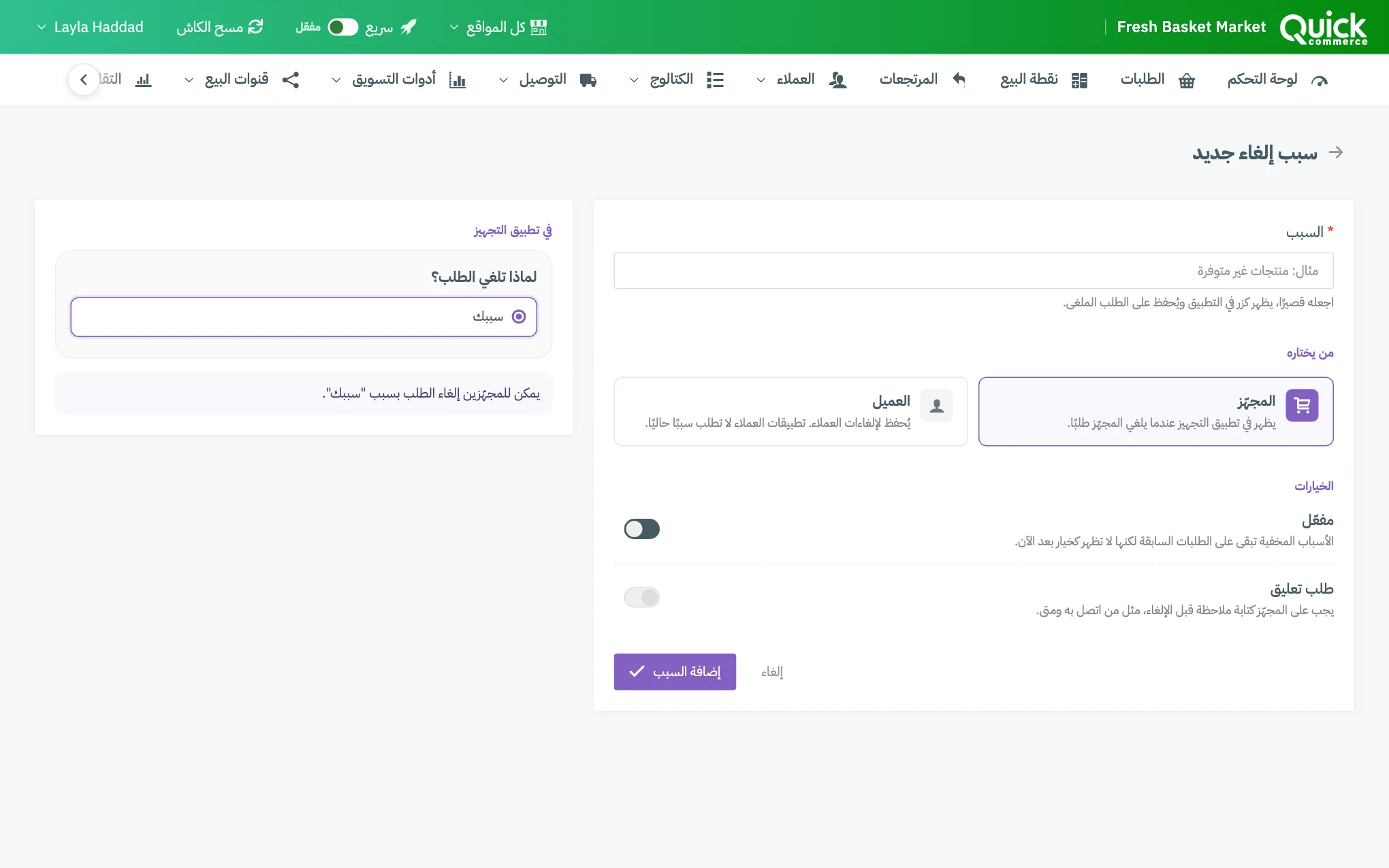
Task: Expand the الكتالوج menu chevron
Action: (633, 80)
